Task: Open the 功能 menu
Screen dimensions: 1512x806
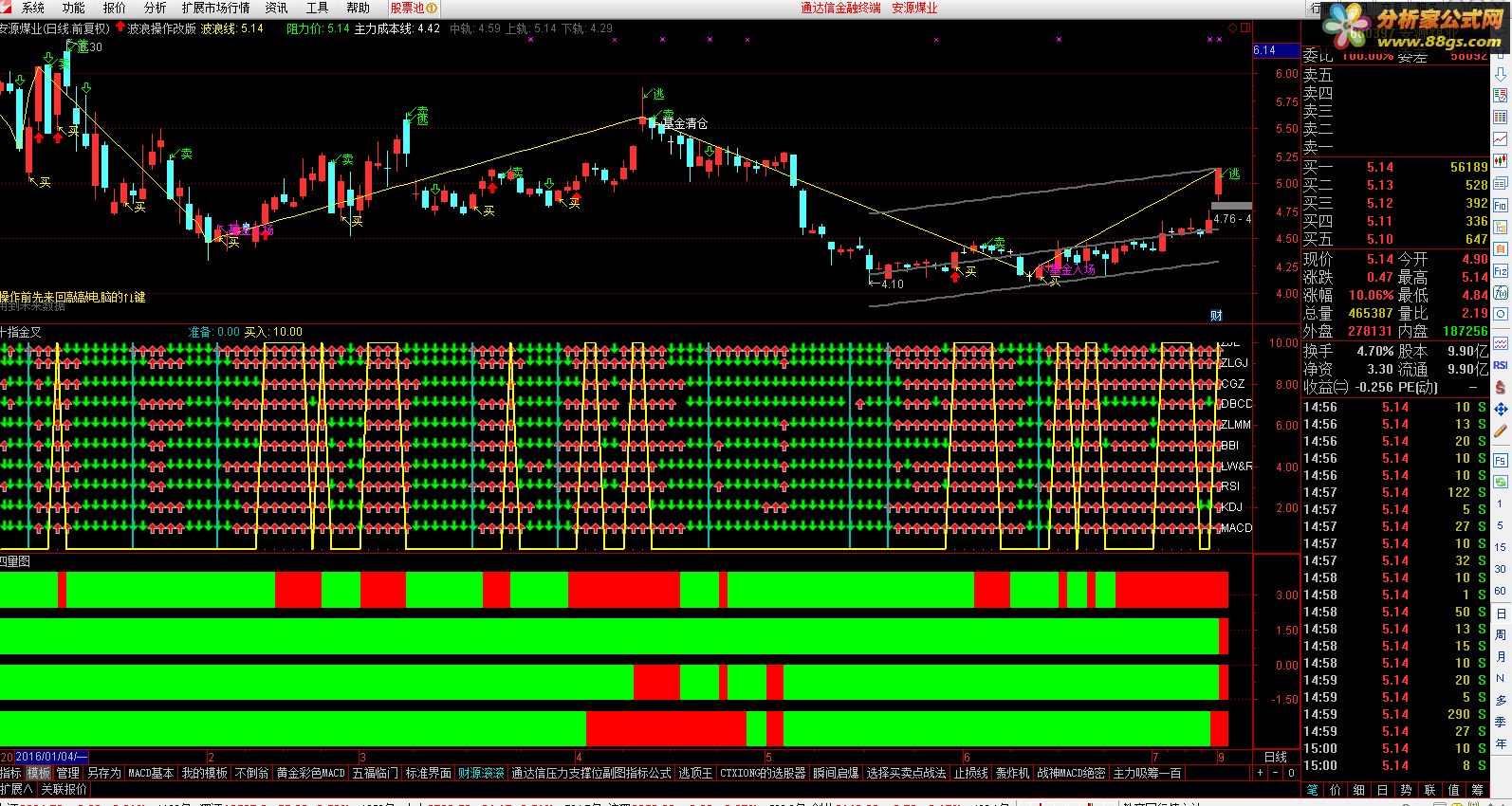Action: click(73, 8)
